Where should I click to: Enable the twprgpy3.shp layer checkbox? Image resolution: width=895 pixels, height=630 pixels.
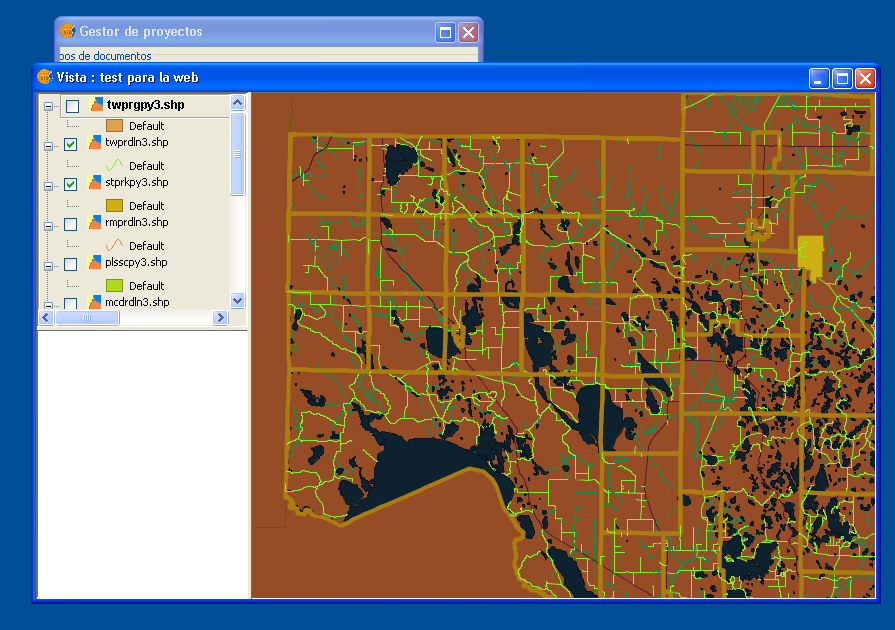(x=72, y=106)
